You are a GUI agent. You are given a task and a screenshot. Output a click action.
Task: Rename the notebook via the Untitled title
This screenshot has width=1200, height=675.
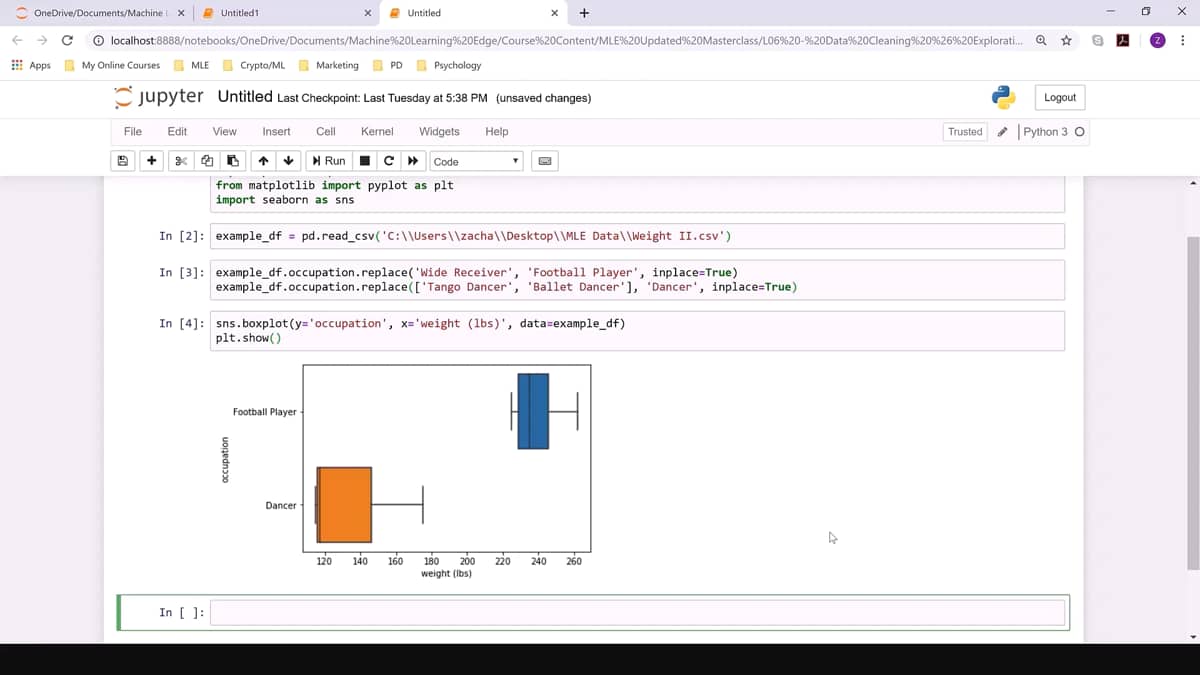[245, 97]
